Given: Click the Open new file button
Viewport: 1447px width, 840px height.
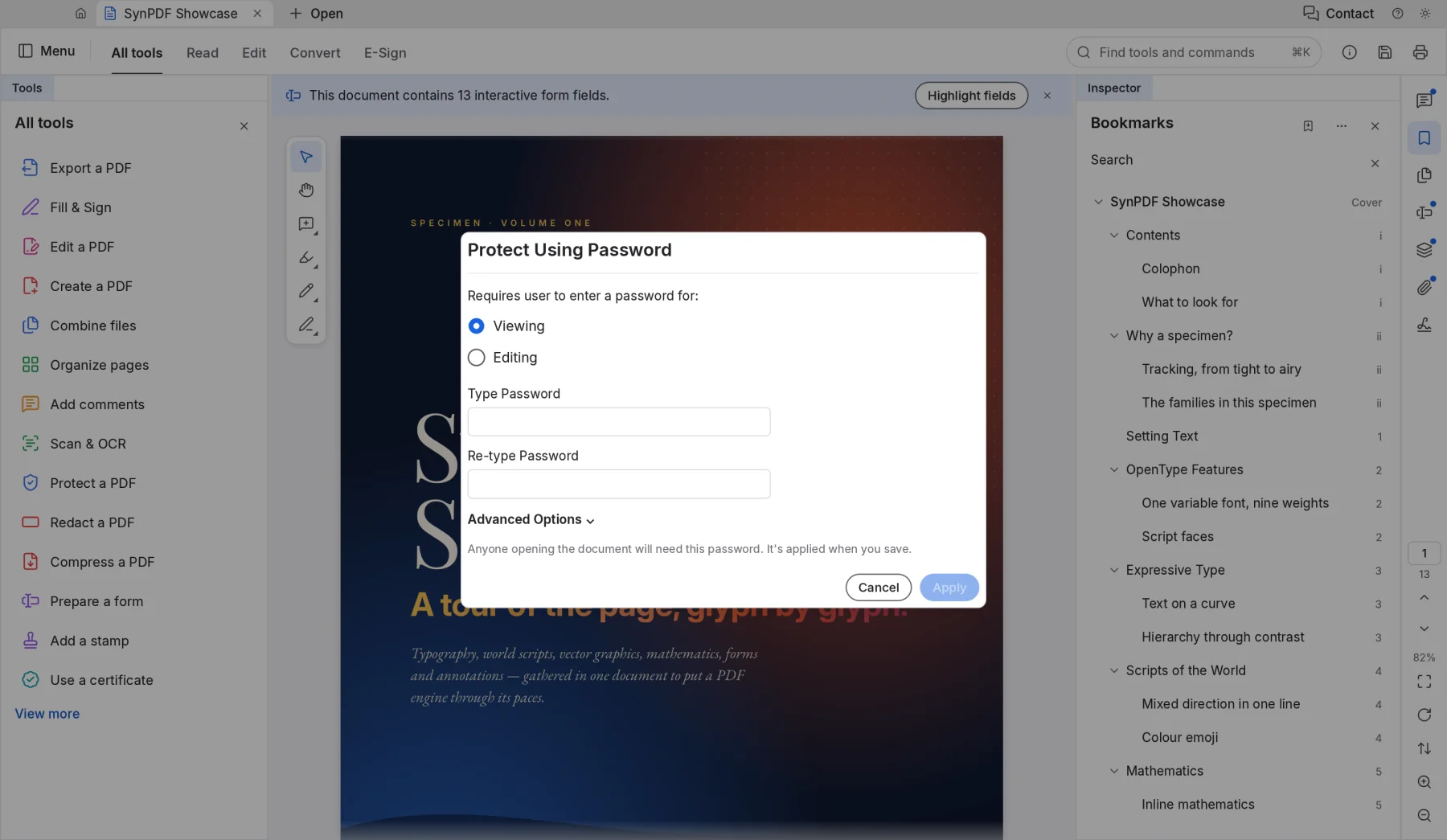Looking at the screenshot, I should point(316,14).
